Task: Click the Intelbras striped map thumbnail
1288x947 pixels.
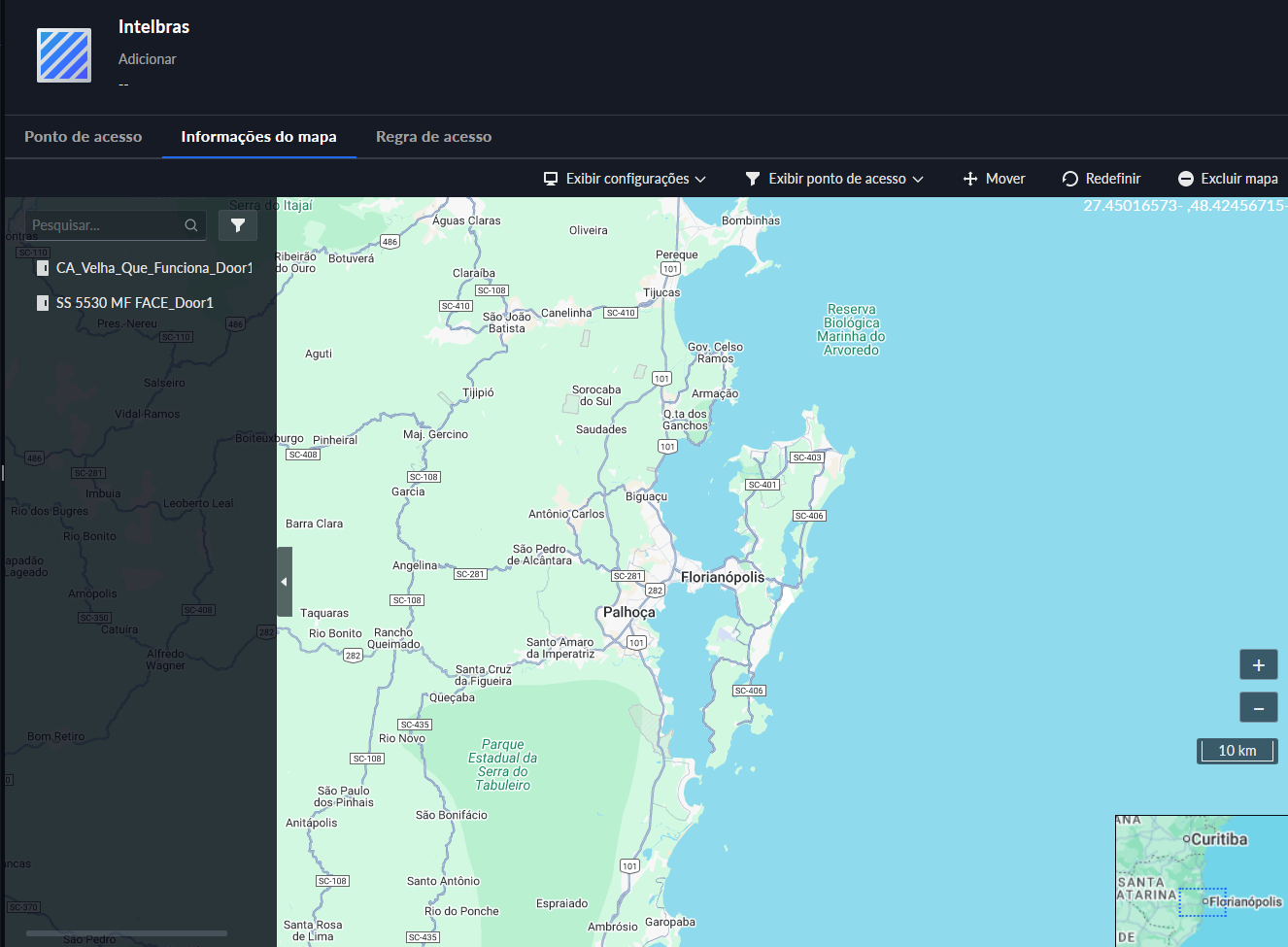Action: pyautogui.click(x=64, y=55)
